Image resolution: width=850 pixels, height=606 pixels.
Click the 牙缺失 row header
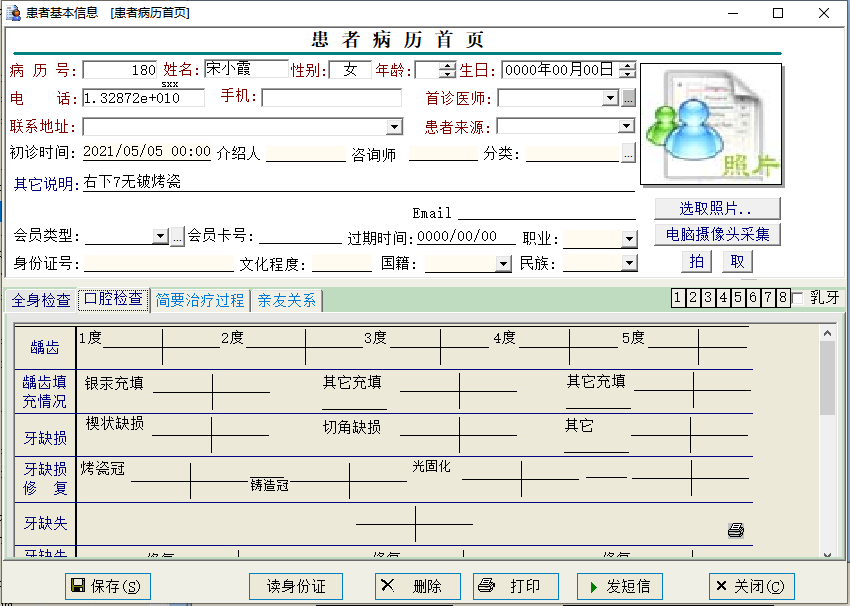pos(45,523)
